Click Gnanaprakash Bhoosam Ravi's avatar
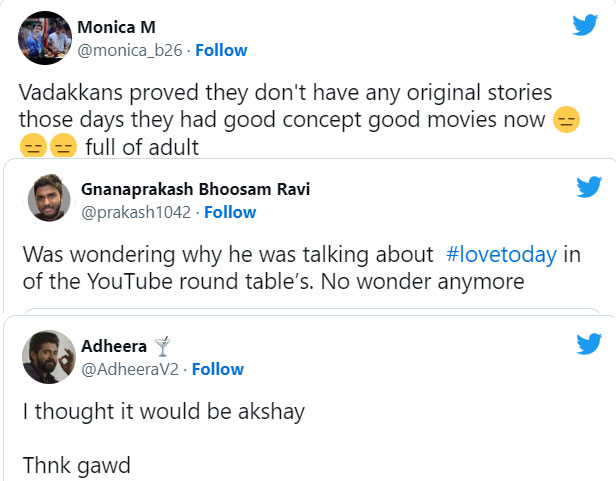 [x=48, y=200]
